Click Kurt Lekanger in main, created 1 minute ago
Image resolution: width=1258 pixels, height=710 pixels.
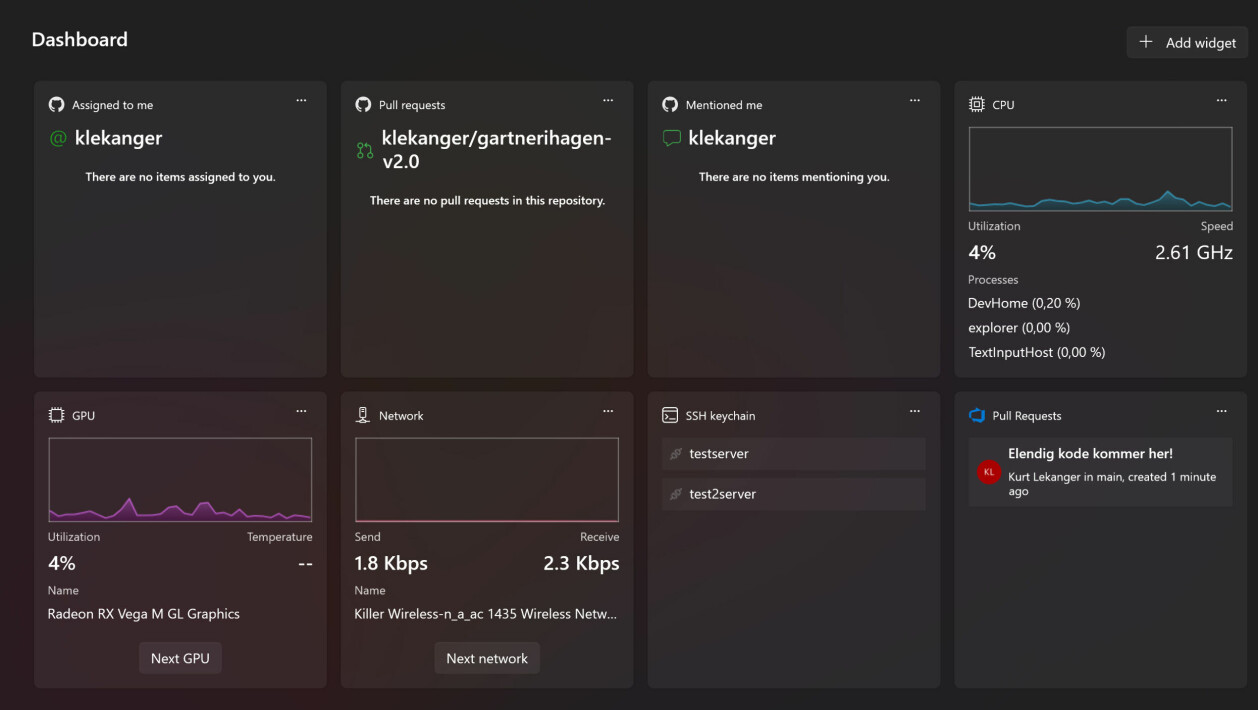(x=1112, y=484)
